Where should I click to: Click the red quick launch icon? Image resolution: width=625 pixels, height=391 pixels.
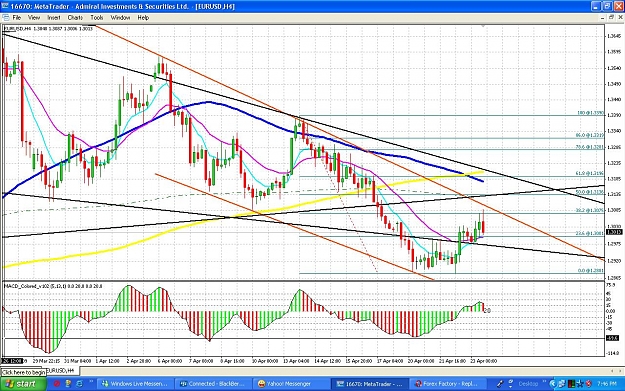point(57,383)
